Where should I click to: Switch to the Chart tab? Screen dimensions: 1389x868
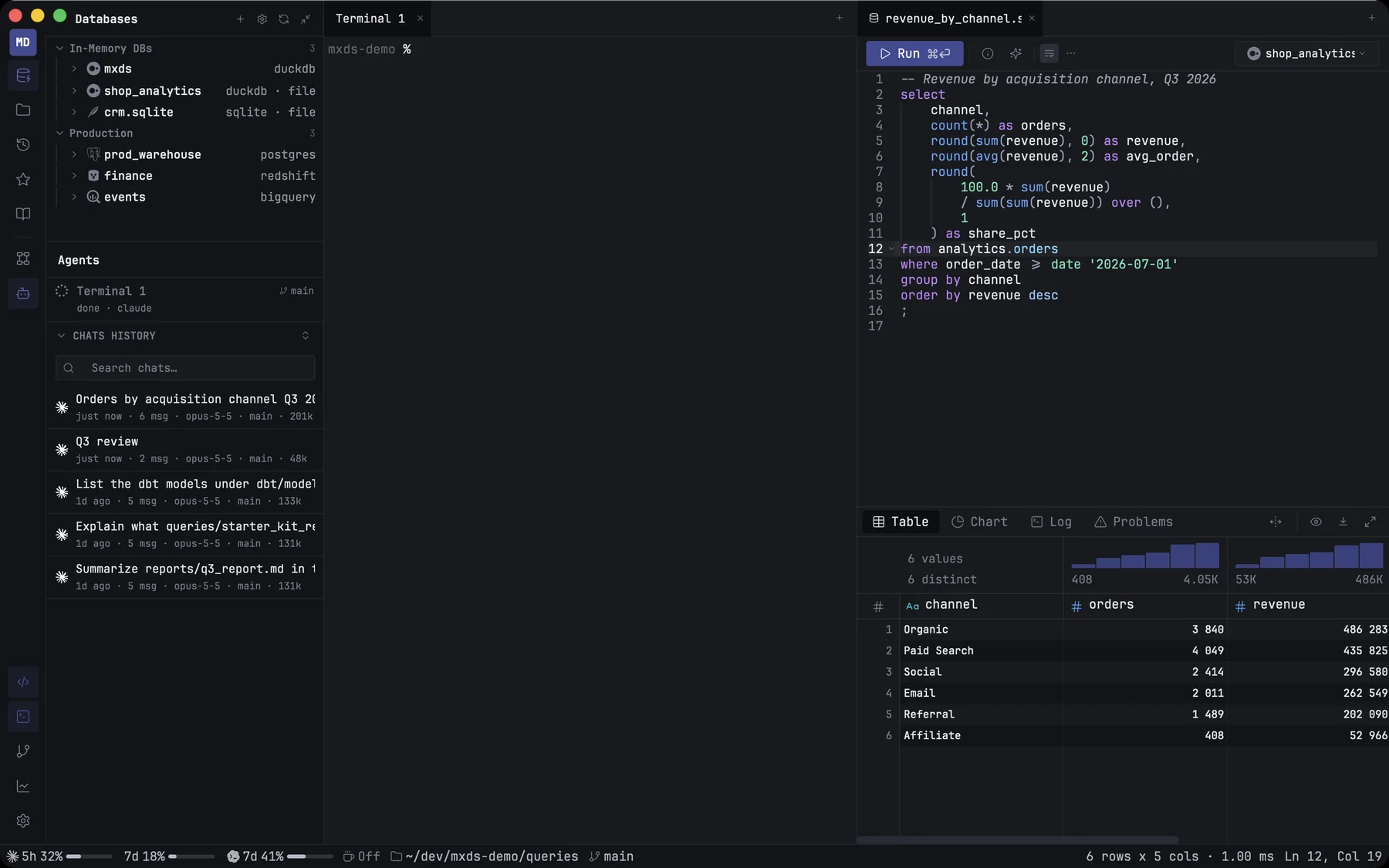[x=979, y=522]
